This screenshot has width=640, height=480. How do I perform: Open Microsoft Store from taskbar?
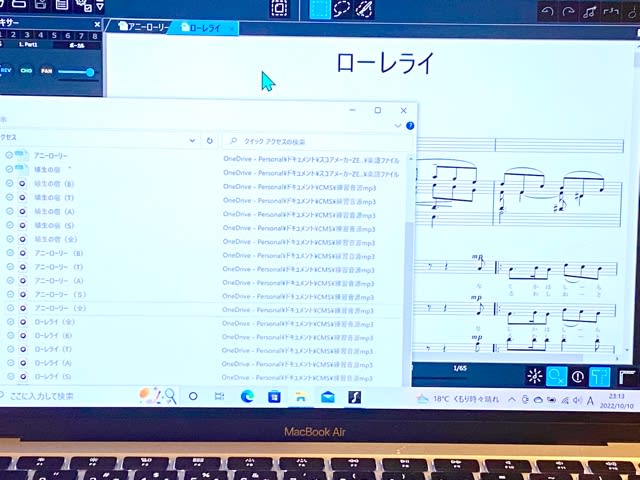pos(274,397)
